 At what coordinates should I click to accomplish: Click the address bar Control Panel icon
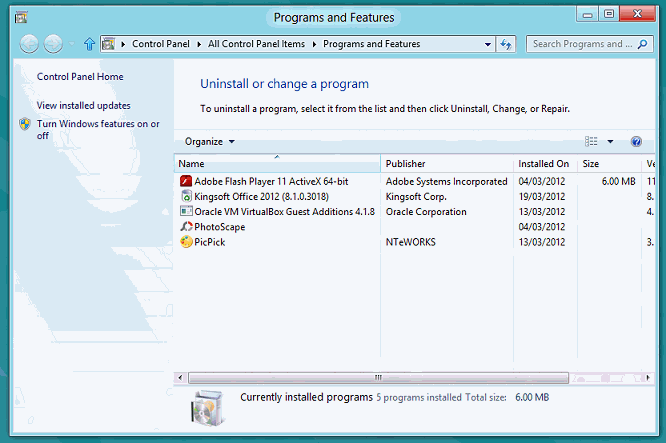pos(109,44)
